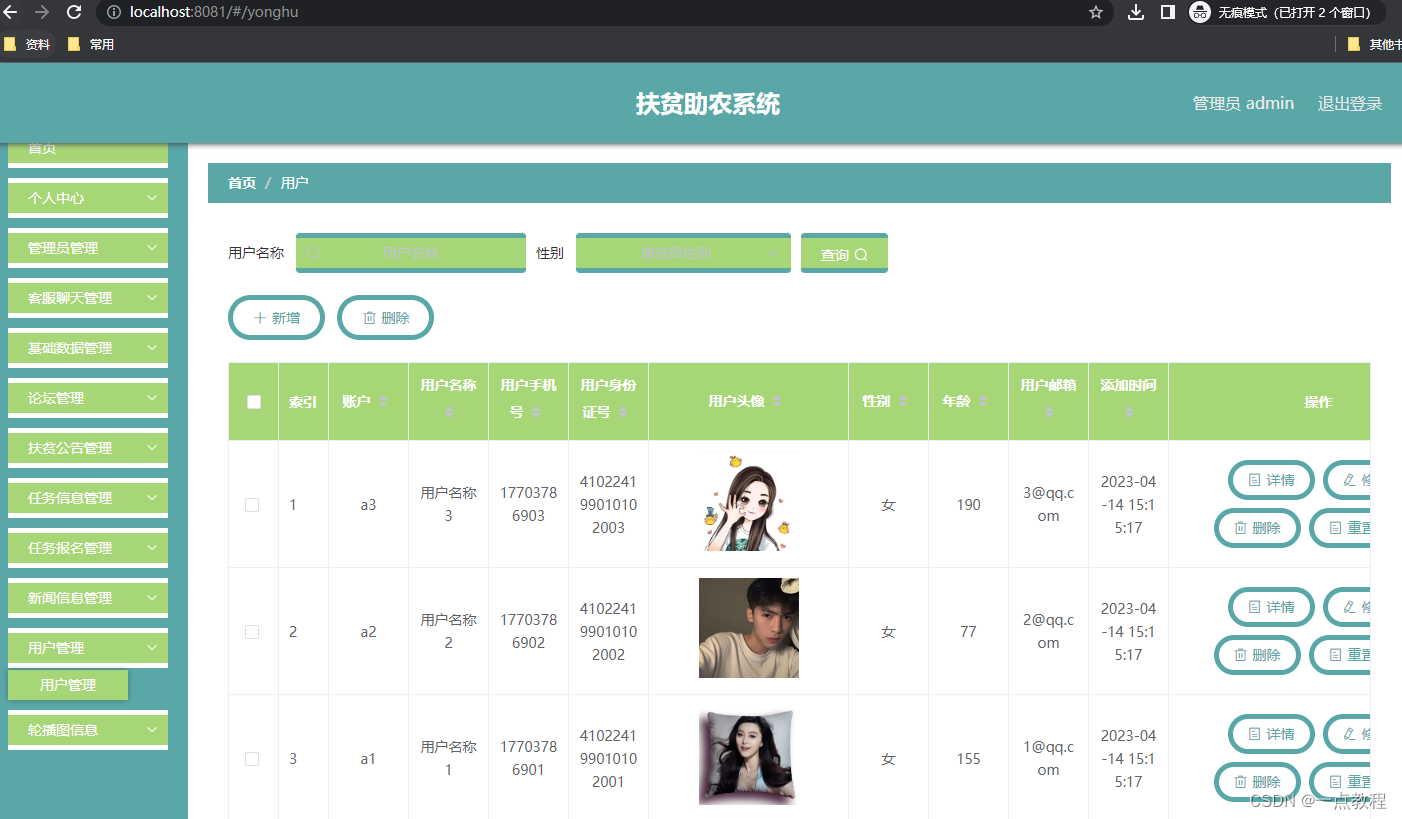This screenshot has height=819, width=1402.
Task: Toggle the browser side panel icon
Action: (x=1167, y=12)
